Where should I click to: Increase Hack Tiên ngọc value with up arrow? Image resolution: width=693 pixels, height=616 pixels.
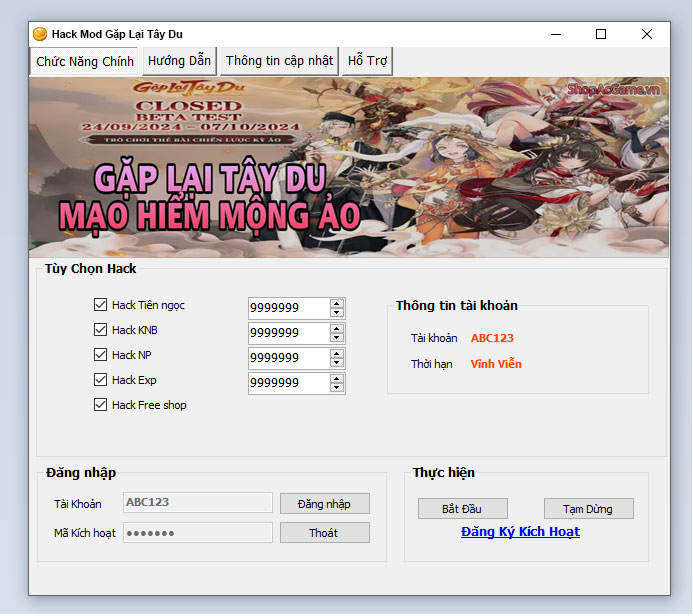point(337,304)
